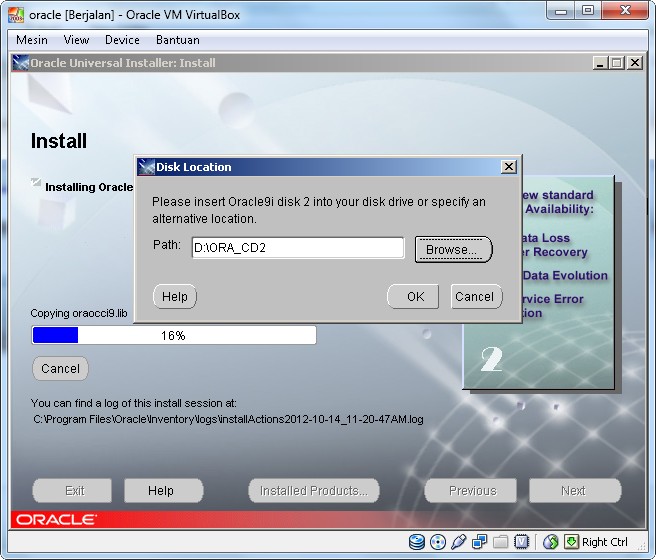Click the Exit button
The width and height of the screenshot is (656, 560).
72,491
